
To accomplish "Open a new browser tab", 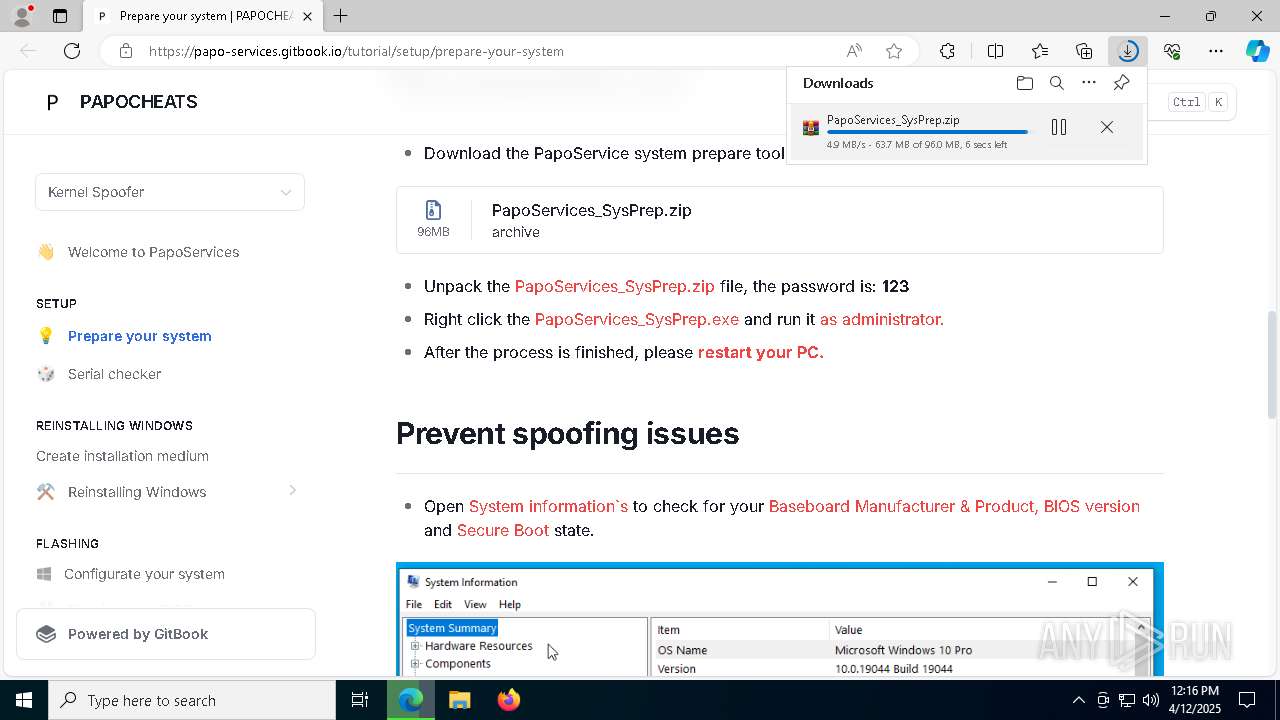I will (x=340, y=16).
